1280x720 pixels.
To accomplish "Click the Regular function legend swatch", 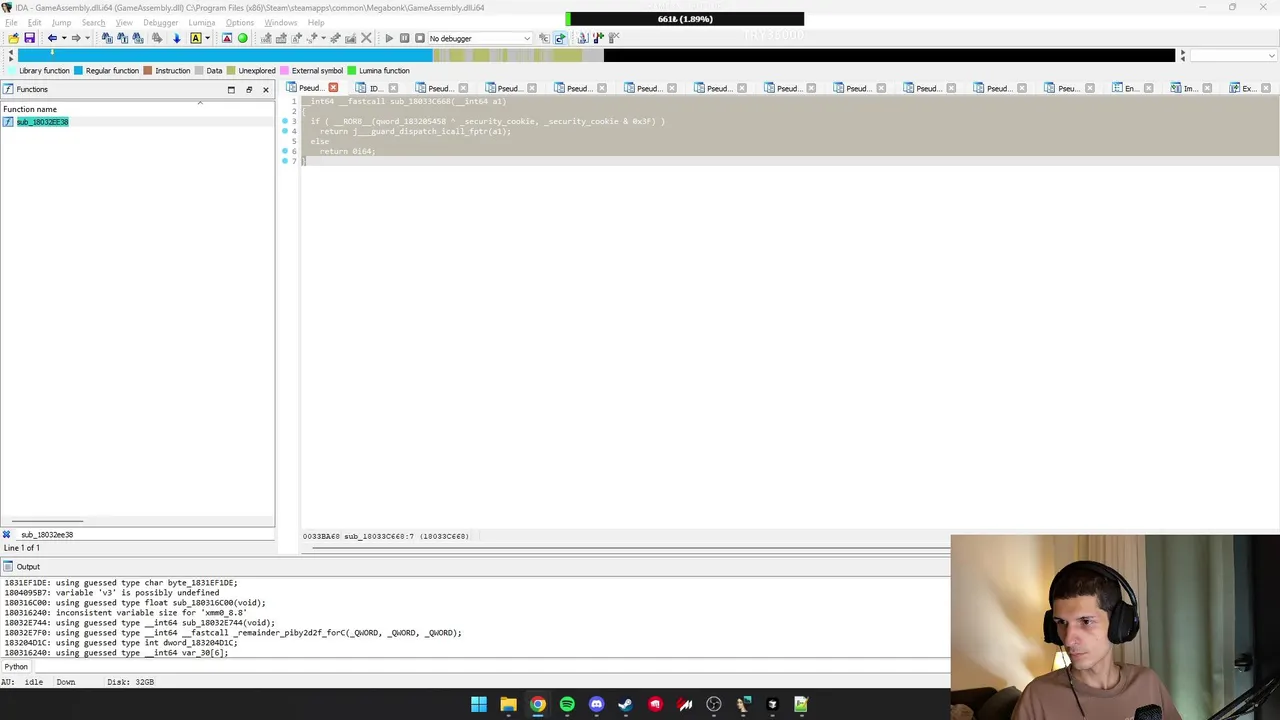I will [x=78, y=71].
